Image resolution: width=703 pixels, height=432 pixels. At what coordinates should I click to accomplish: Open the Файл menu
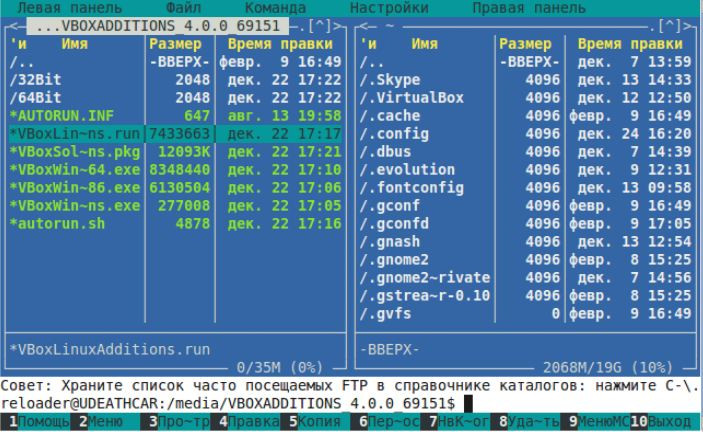pyautogui.click(x=183, y=8)
